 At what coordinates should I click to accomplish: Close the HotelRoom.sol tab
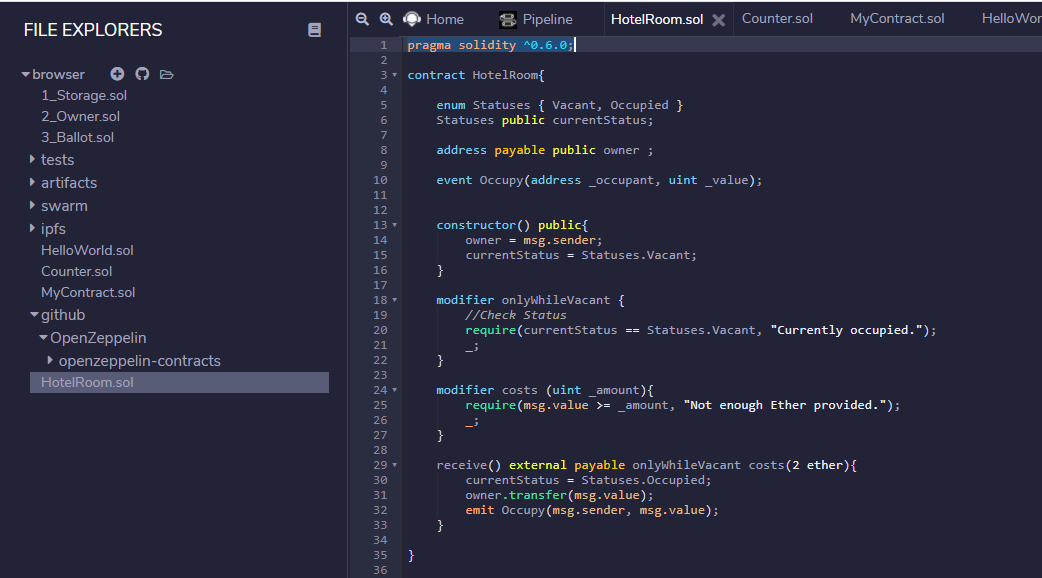(x=718, y=20)
